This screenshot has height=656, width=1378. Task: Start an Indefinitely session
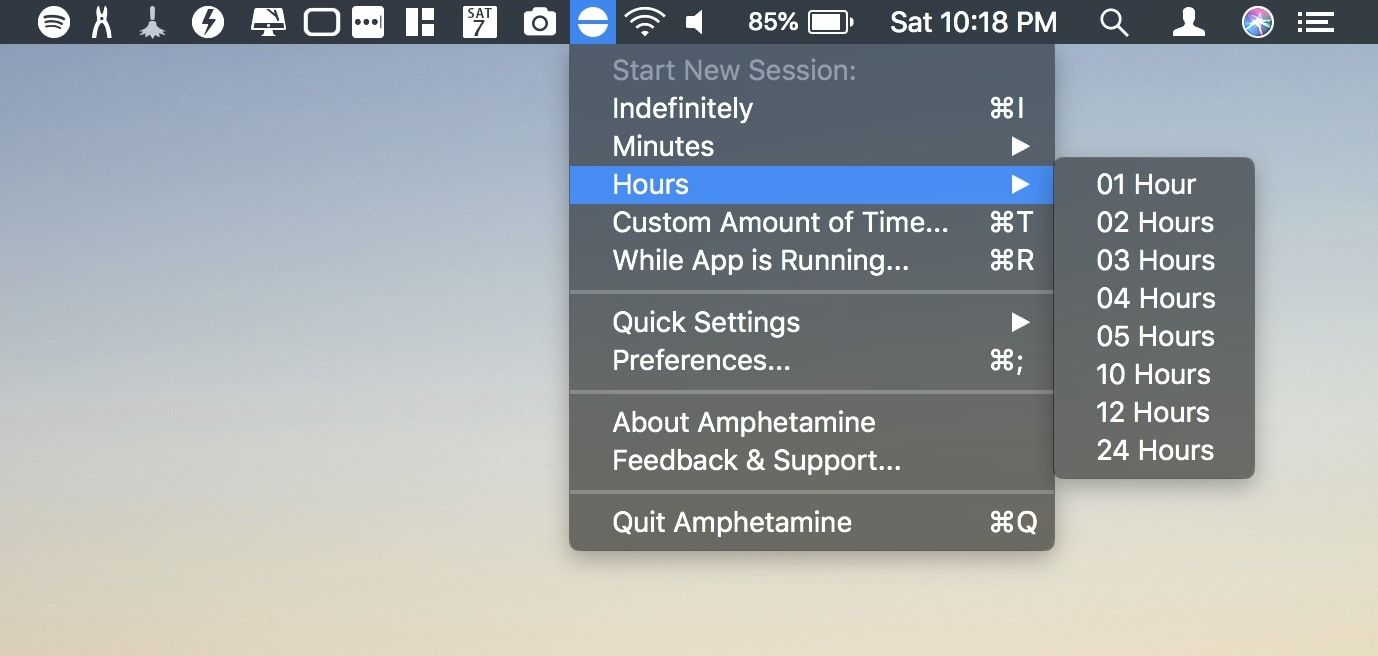click(682, 108)
